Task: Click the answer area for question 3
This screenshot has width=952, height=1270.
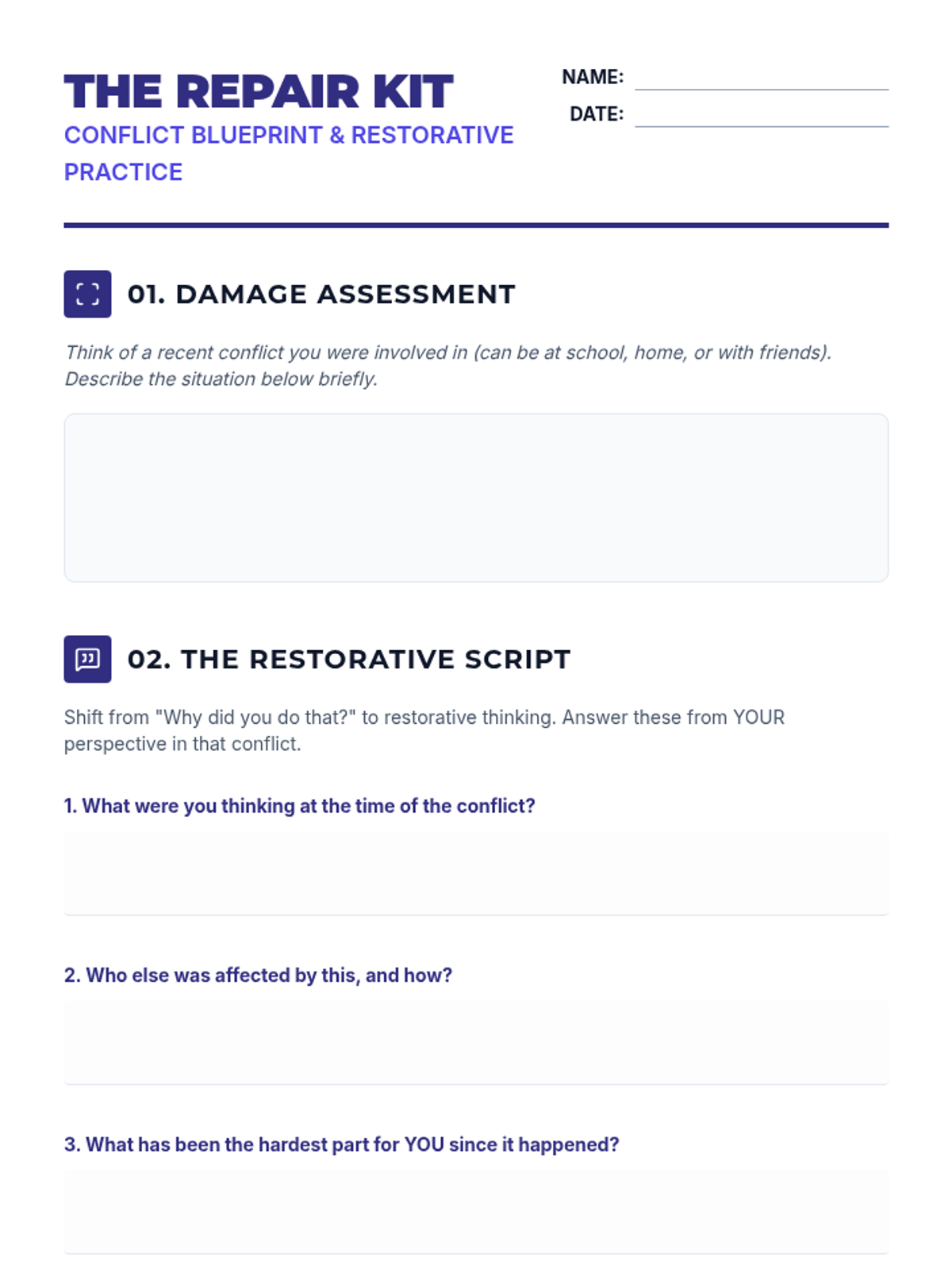Action: [x=476, y=1212]
